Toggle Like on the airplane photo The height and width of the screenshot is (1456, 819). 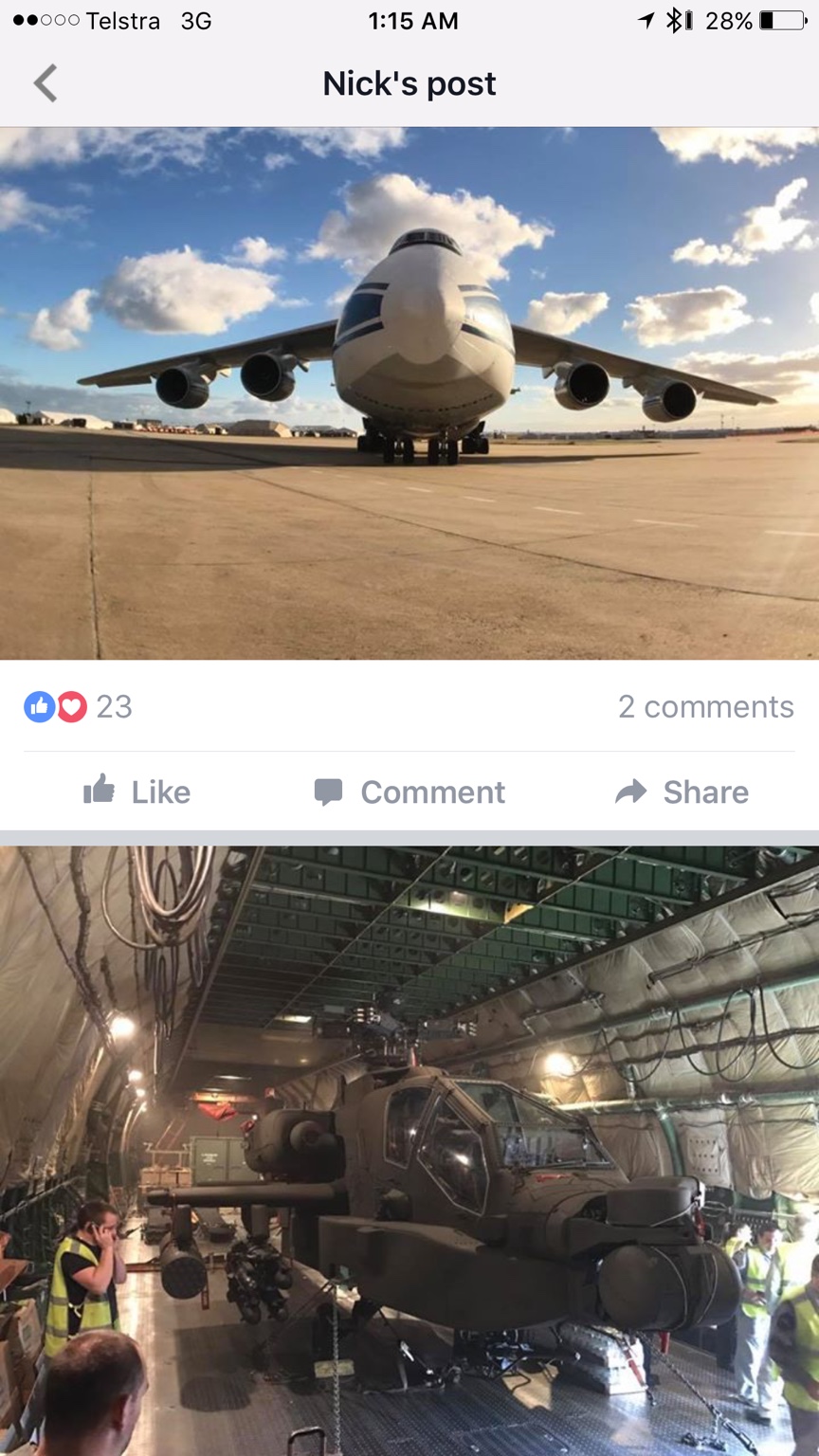pos(137,792)
